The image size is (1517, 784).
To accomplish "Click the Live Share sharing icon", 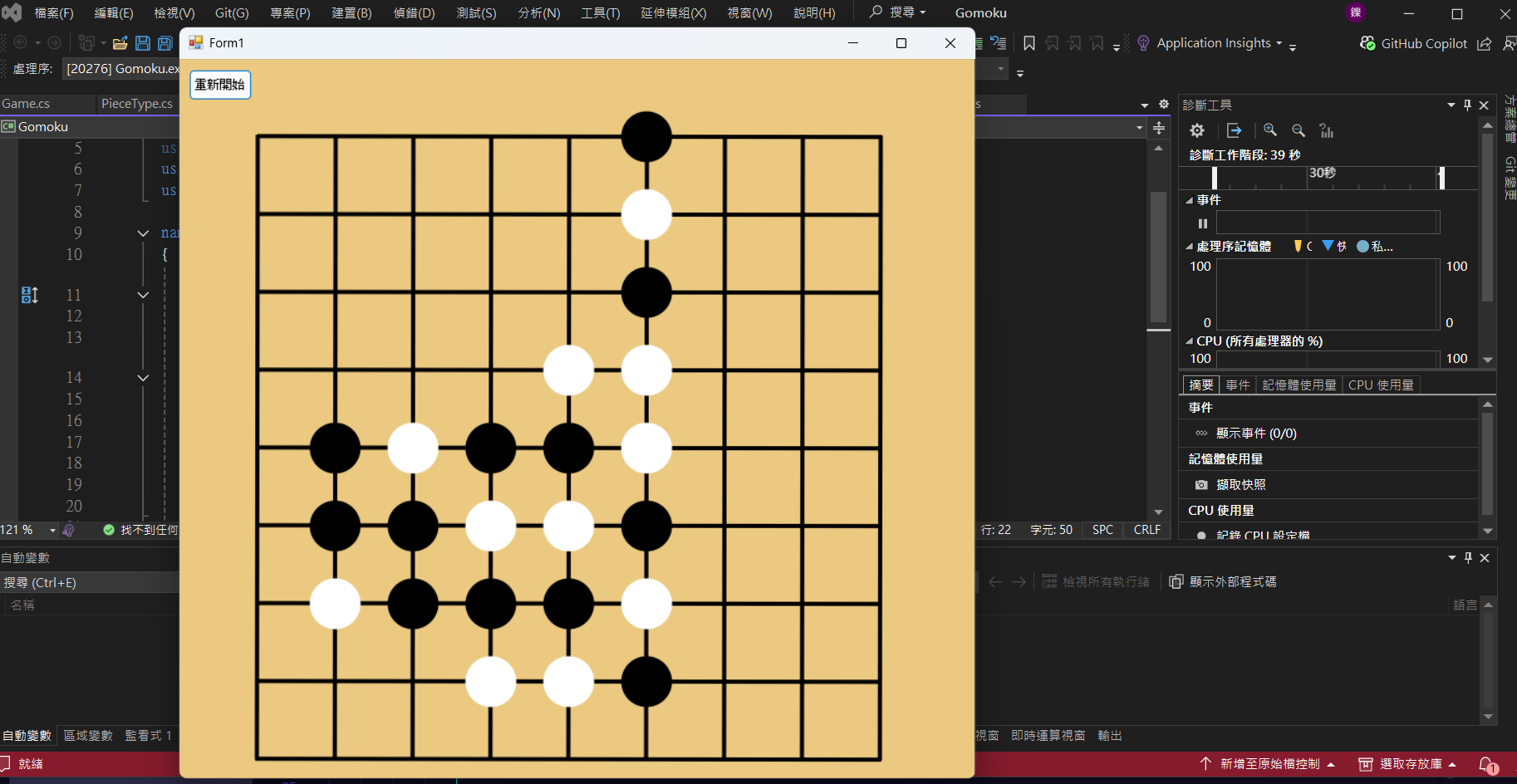I will point(1485,43).
